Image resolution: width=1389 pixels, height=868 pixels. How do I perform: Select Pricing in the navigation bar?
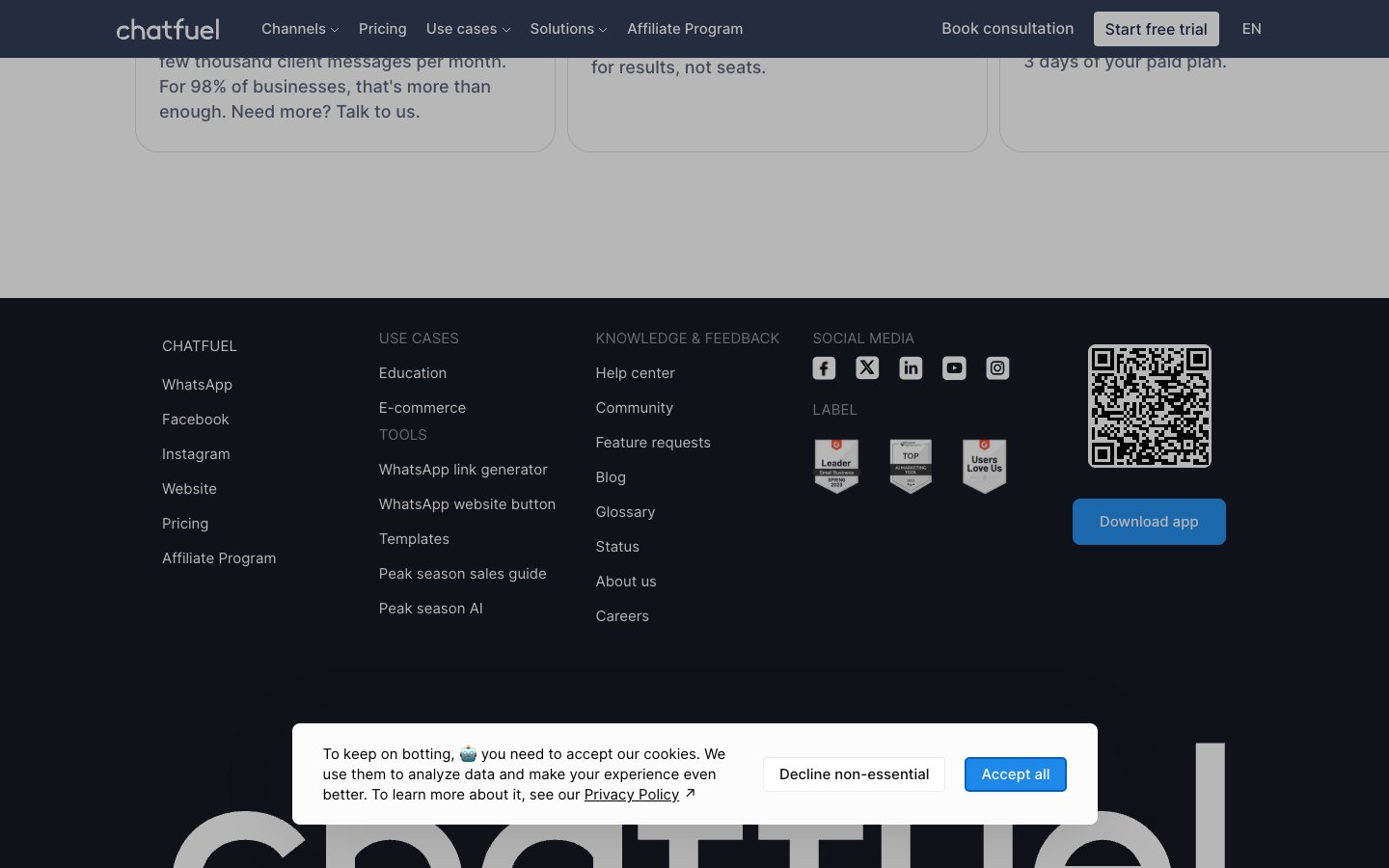point(382,29)
